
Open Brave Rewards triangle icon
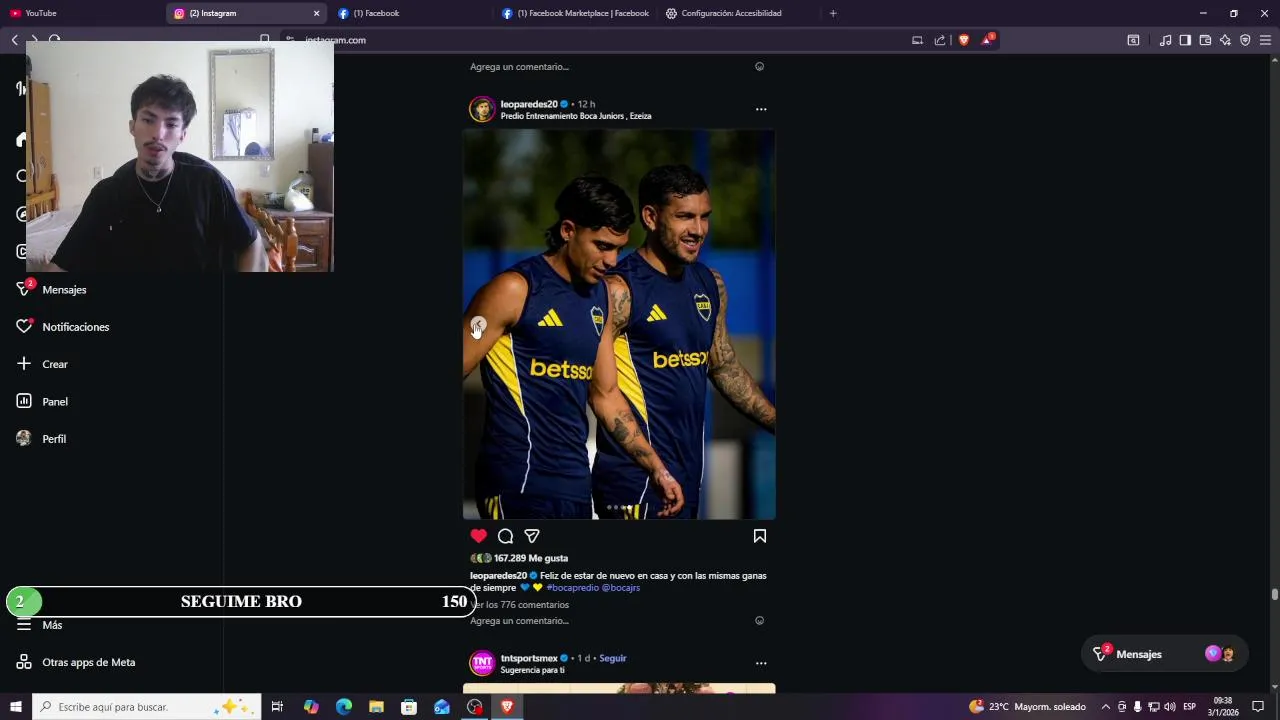click(988, 40)
